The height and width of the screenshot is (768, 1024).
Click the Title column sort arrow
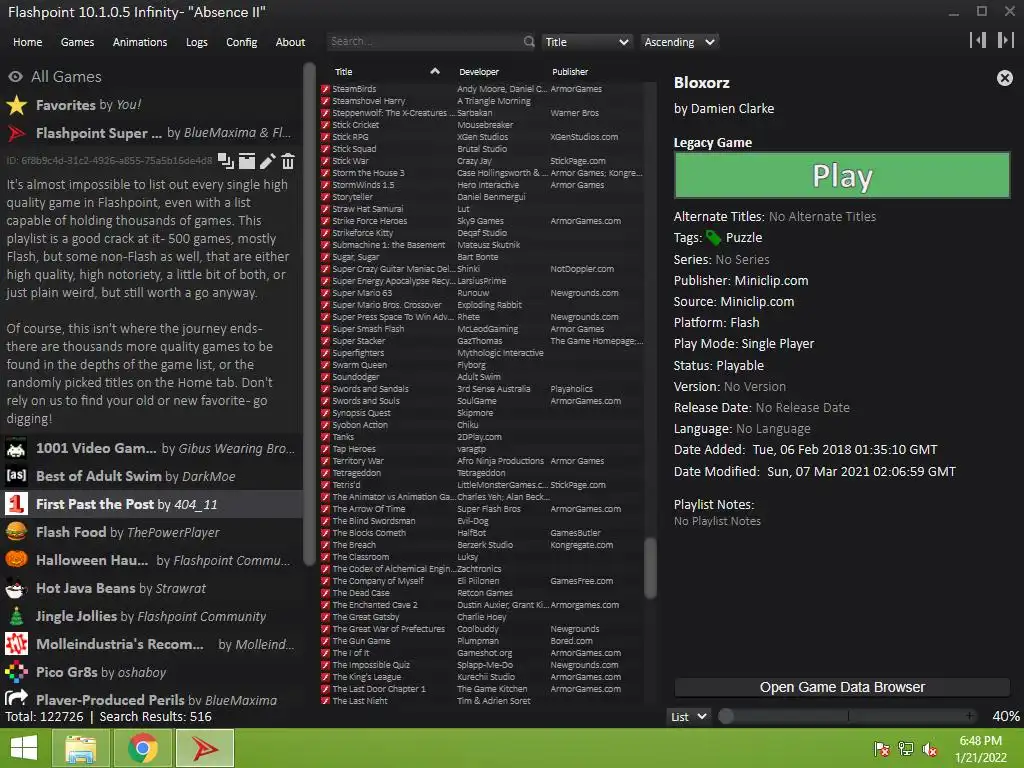pyautogui.click(x=435, y=71)
